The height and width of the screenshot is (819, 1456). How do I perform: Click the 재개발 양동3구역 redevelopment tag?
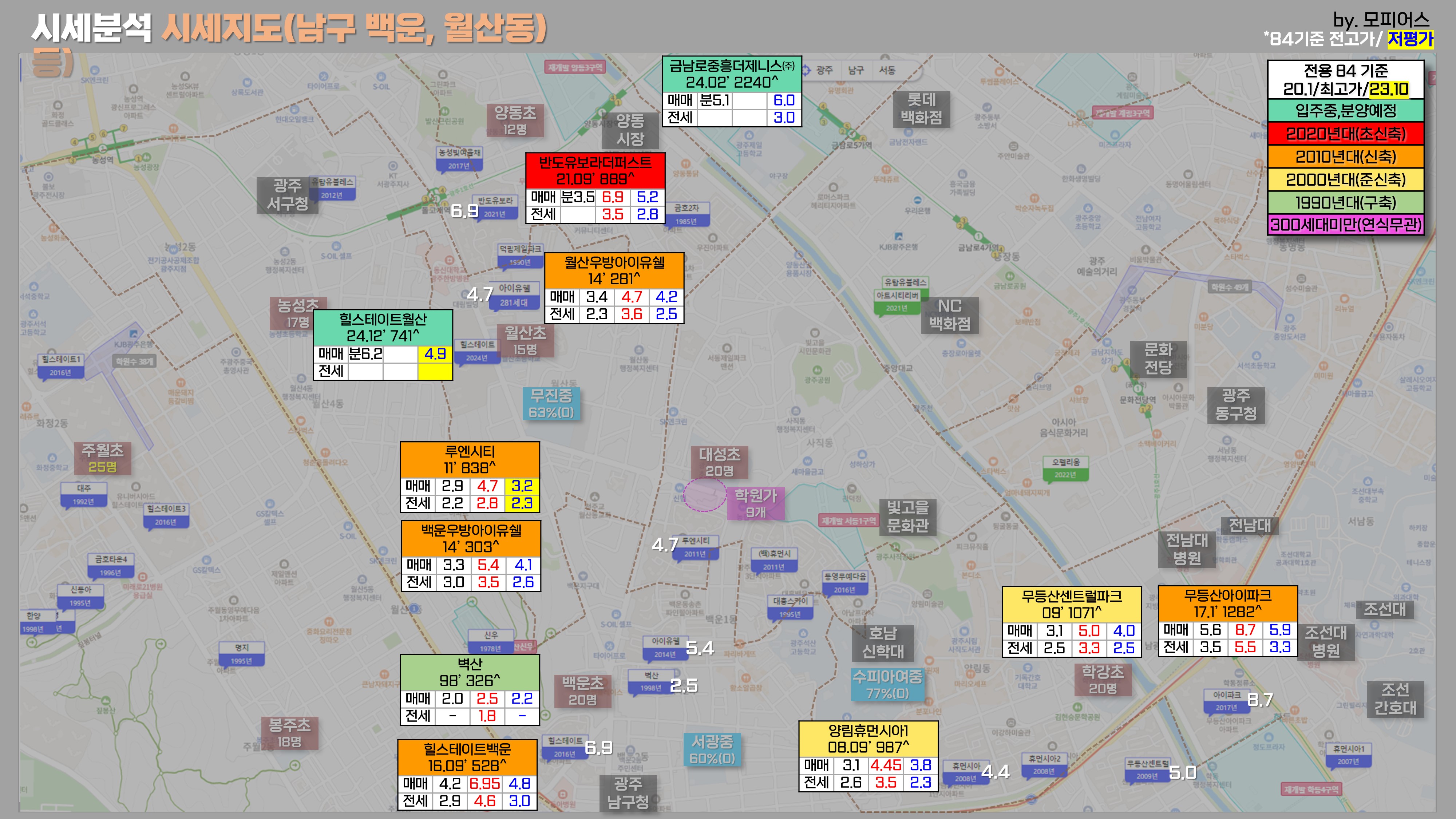point(575,67)
